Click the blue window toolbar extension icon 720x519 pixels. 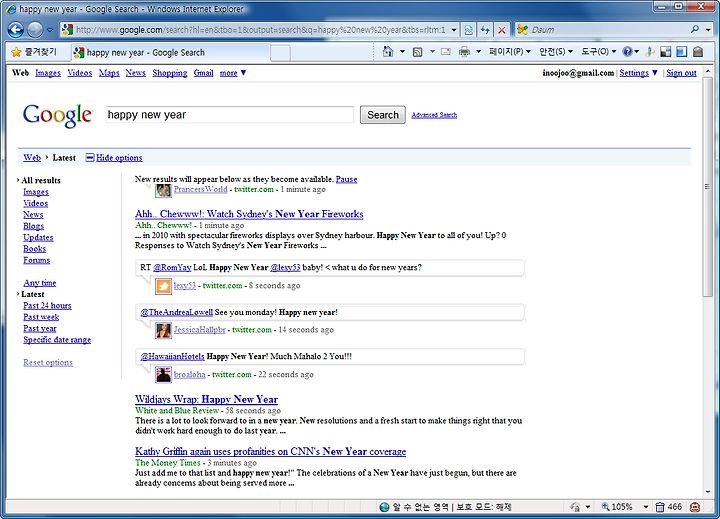(681, 52)
